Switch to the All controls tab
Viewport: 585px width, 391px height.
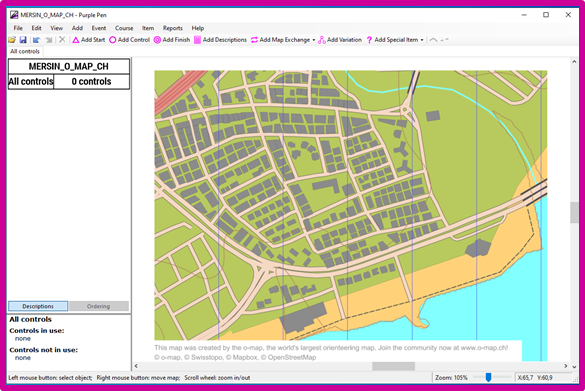click(x=25, y=51)
